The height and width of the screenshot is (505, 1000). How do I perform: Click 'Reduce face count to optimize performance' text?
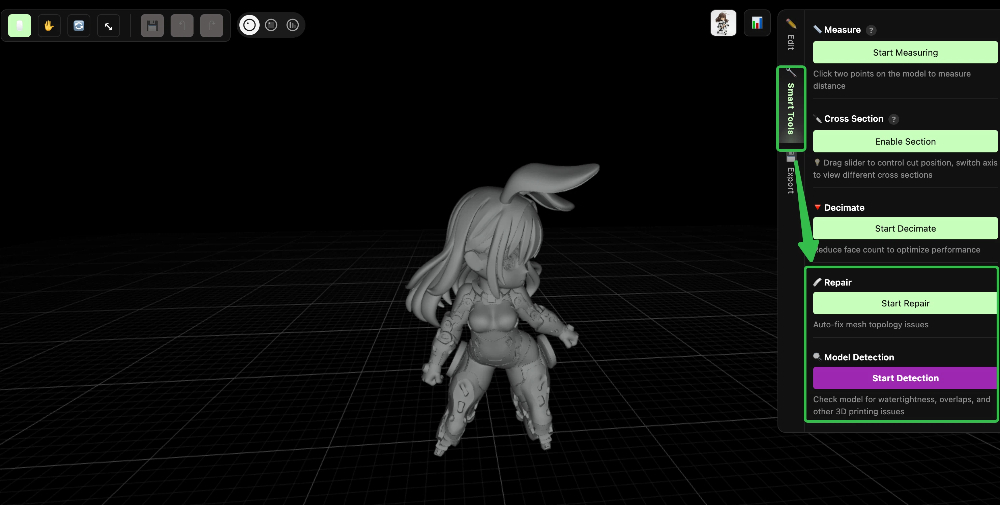coord(897,250)
